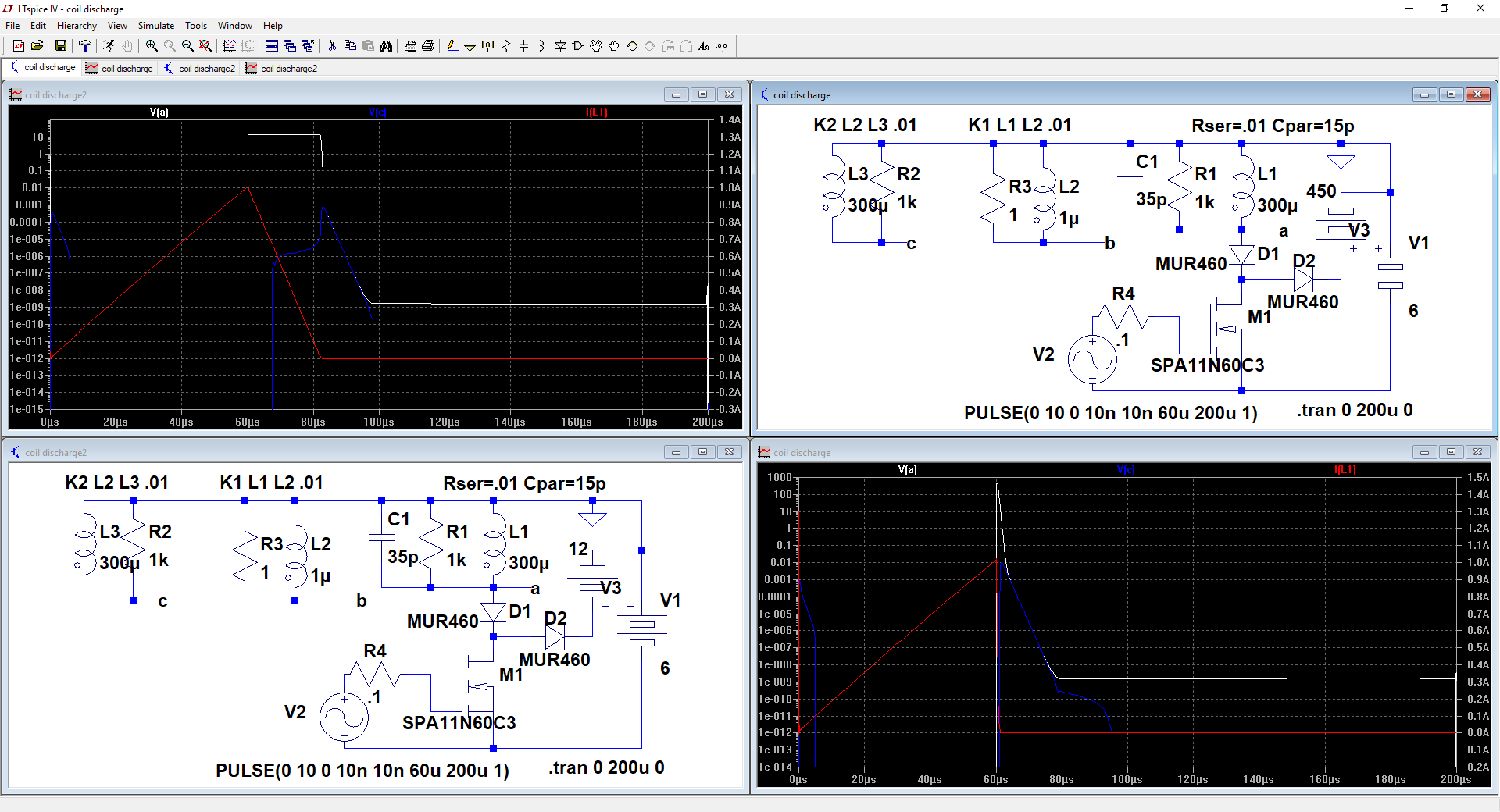Select the Draw Wire pencil tool
The height and width of the screenshot is (812, 1500).
click(452, 46)
